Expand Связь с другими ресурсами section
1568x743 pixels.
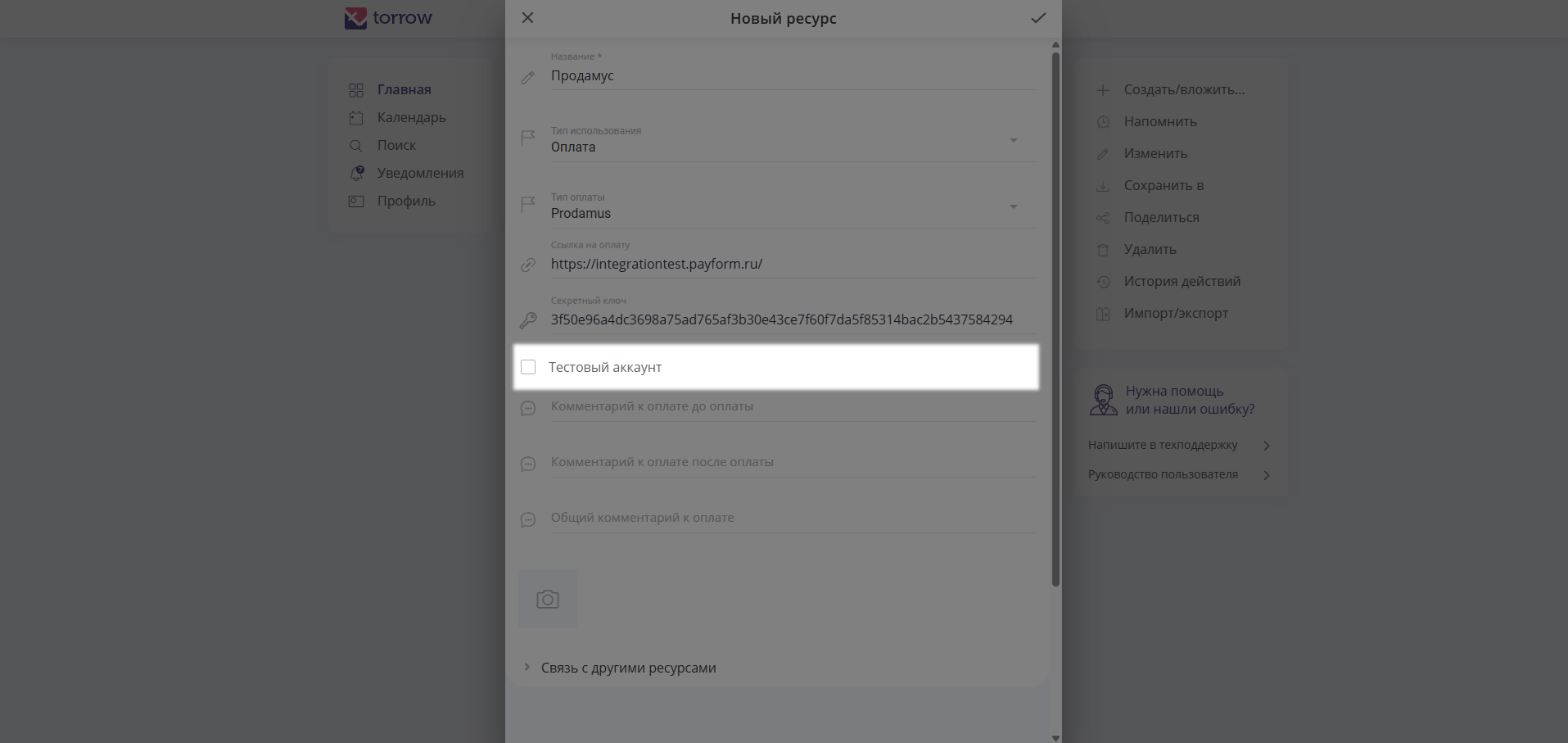tap(627, 668)
